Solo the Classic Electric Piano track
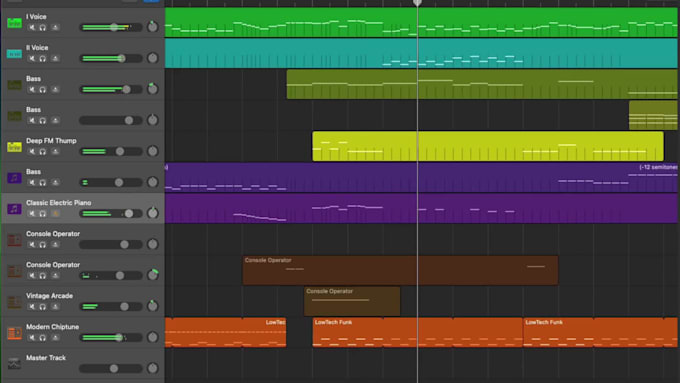The width and height of the screenshot is (680, 383). 43,213
